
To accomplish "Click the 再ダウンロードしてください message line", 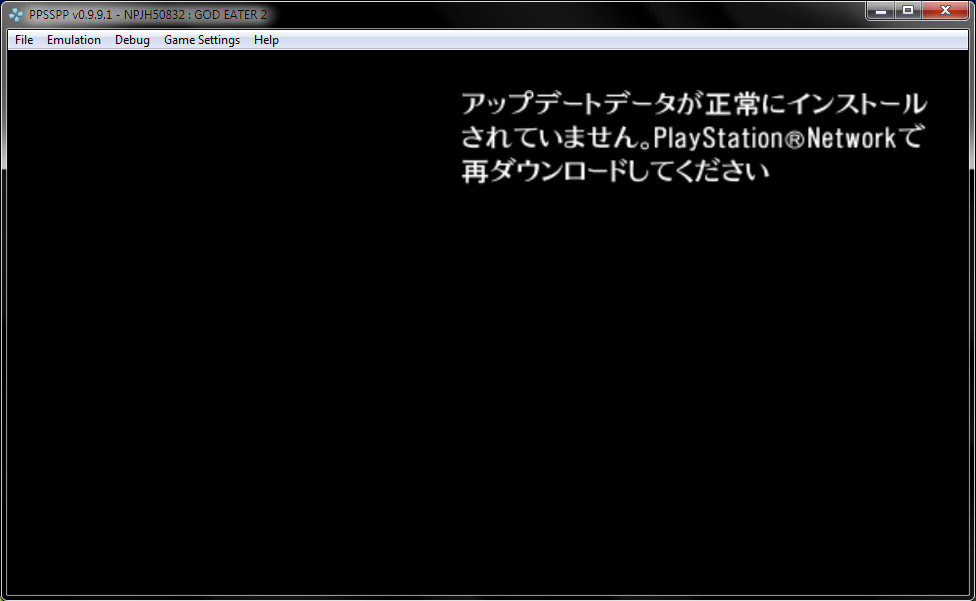I will [x=615, y=171].
